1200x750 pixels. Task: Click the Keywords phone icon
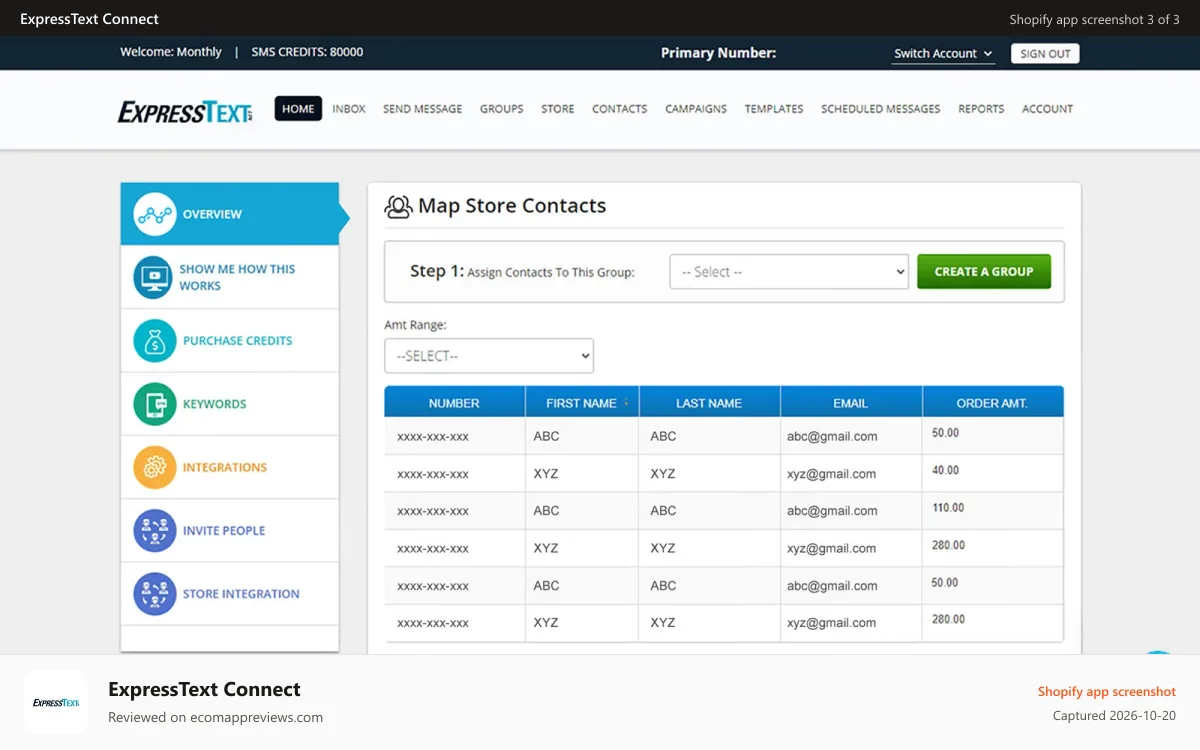pyautogui.click(x=154, y=404)
